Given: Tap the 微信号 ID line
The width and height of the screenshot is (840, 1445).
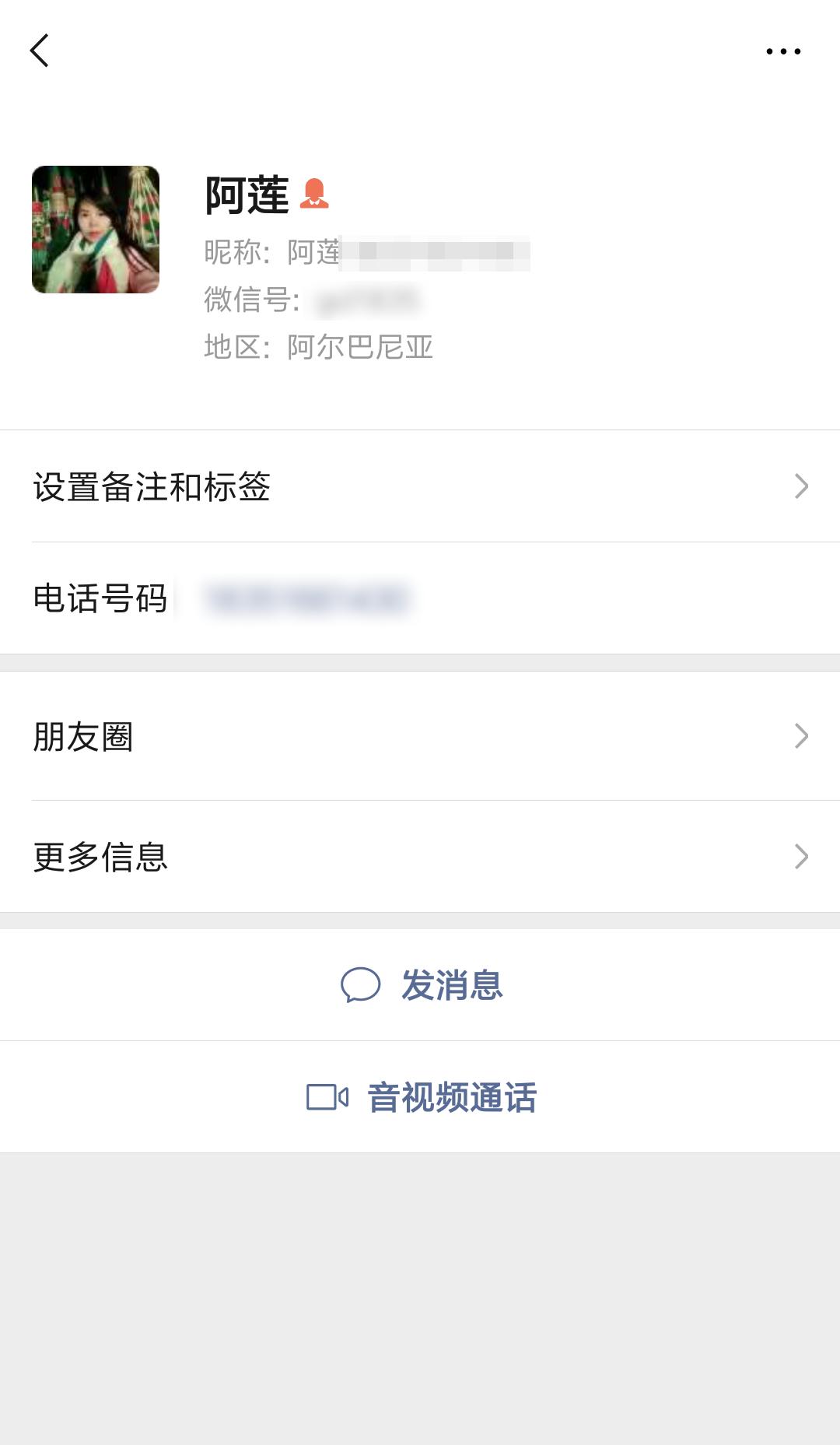Looking at the screenshot, I should tap(311, 300).
